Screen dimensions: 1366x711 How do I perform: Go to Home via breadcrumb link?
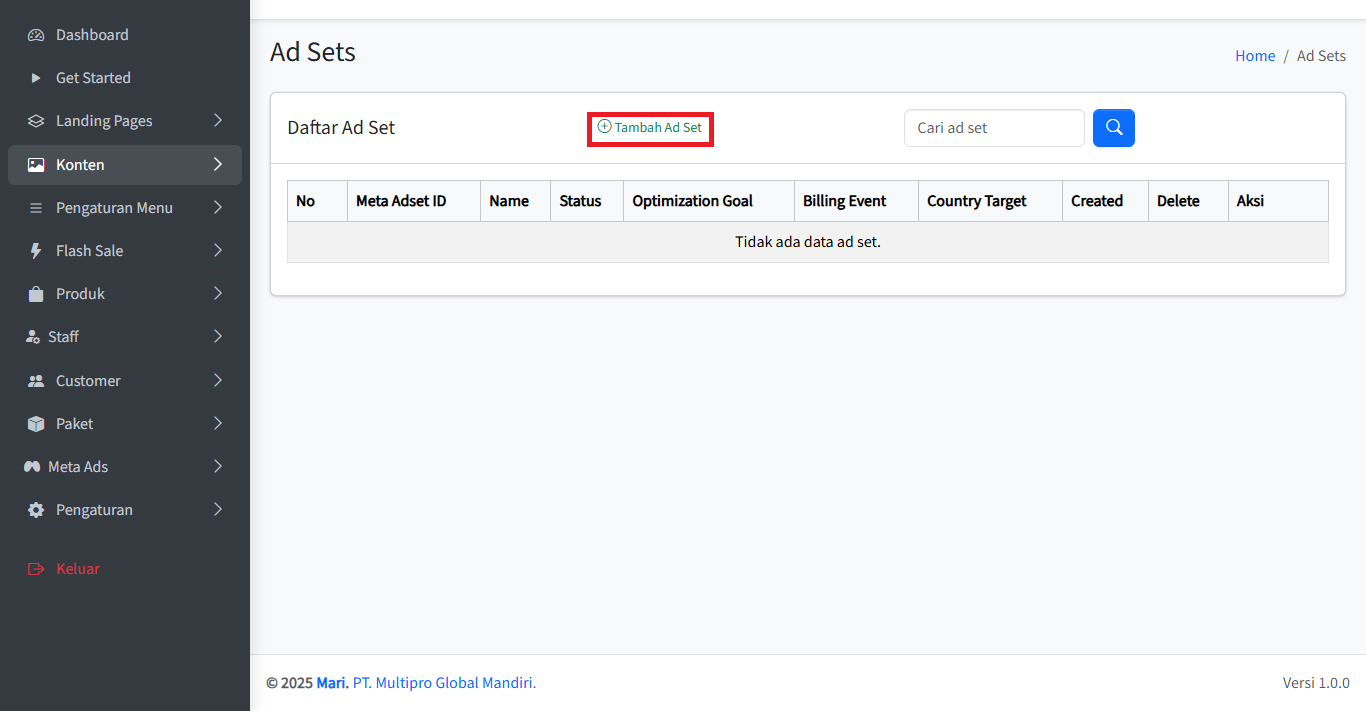pos(1254,56)
